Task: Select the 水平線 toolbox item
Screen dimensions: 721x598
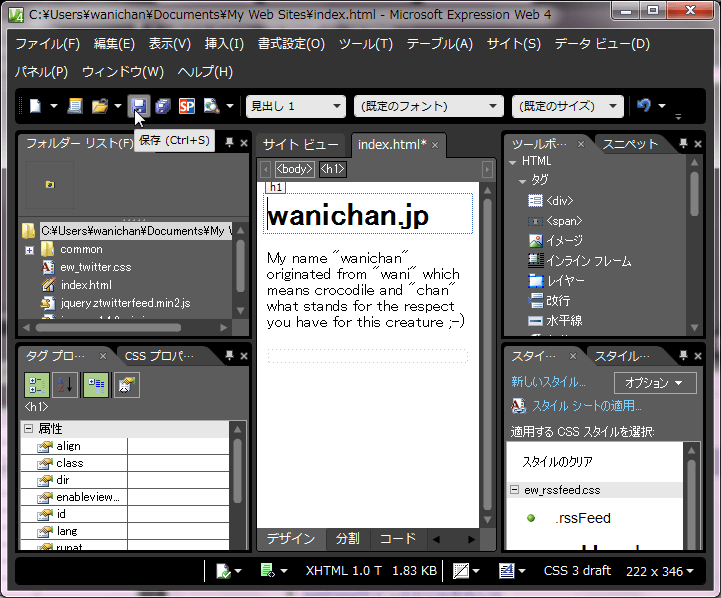Action: coord(555,320)
